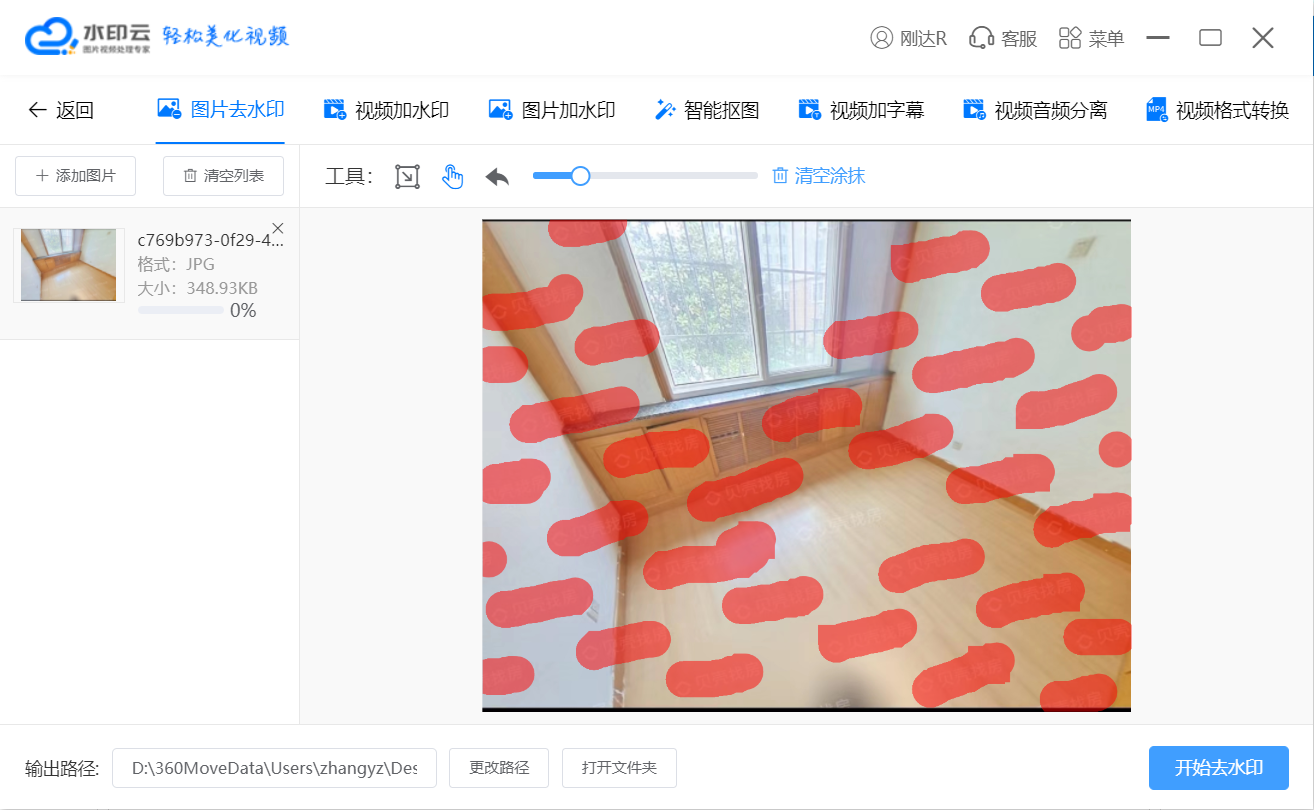Click the 格式: JPG text

click(176, 264)
